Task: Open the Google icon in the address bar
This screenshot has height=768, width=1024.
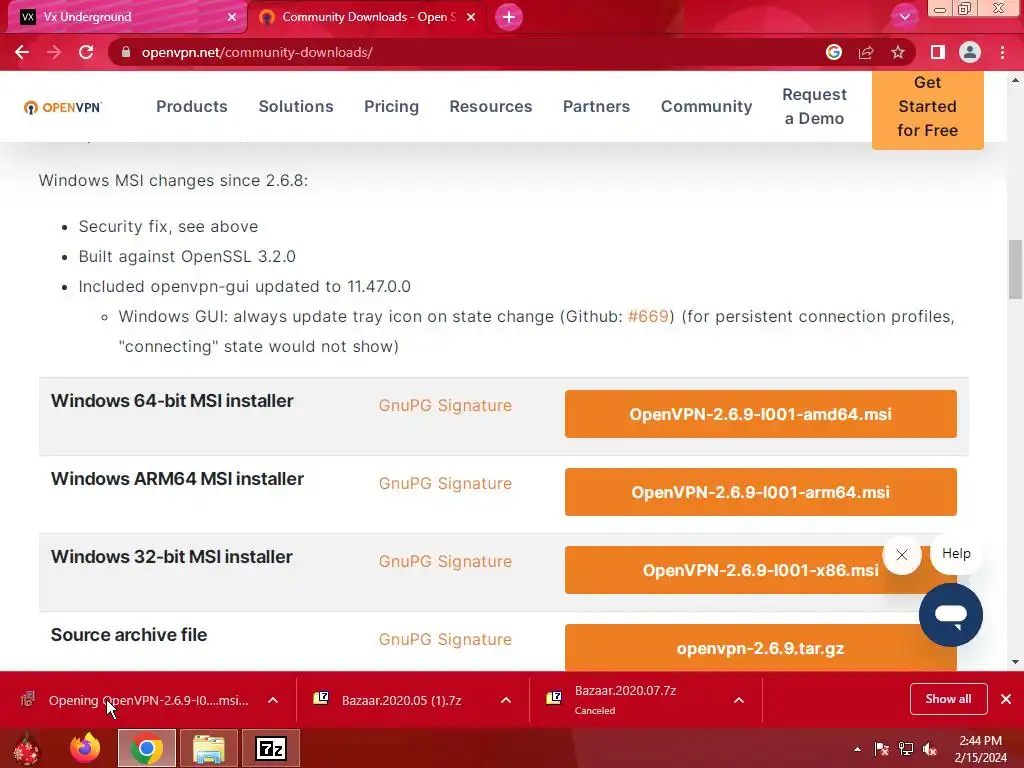Action: [834, 52]
